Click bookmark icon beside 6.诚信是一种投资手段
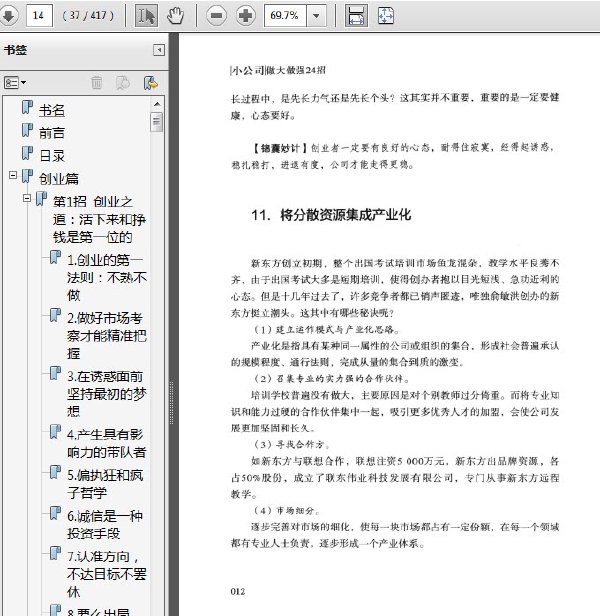Image resolution: width=600 pixels, height=616 pixels. tap(55, 513)
